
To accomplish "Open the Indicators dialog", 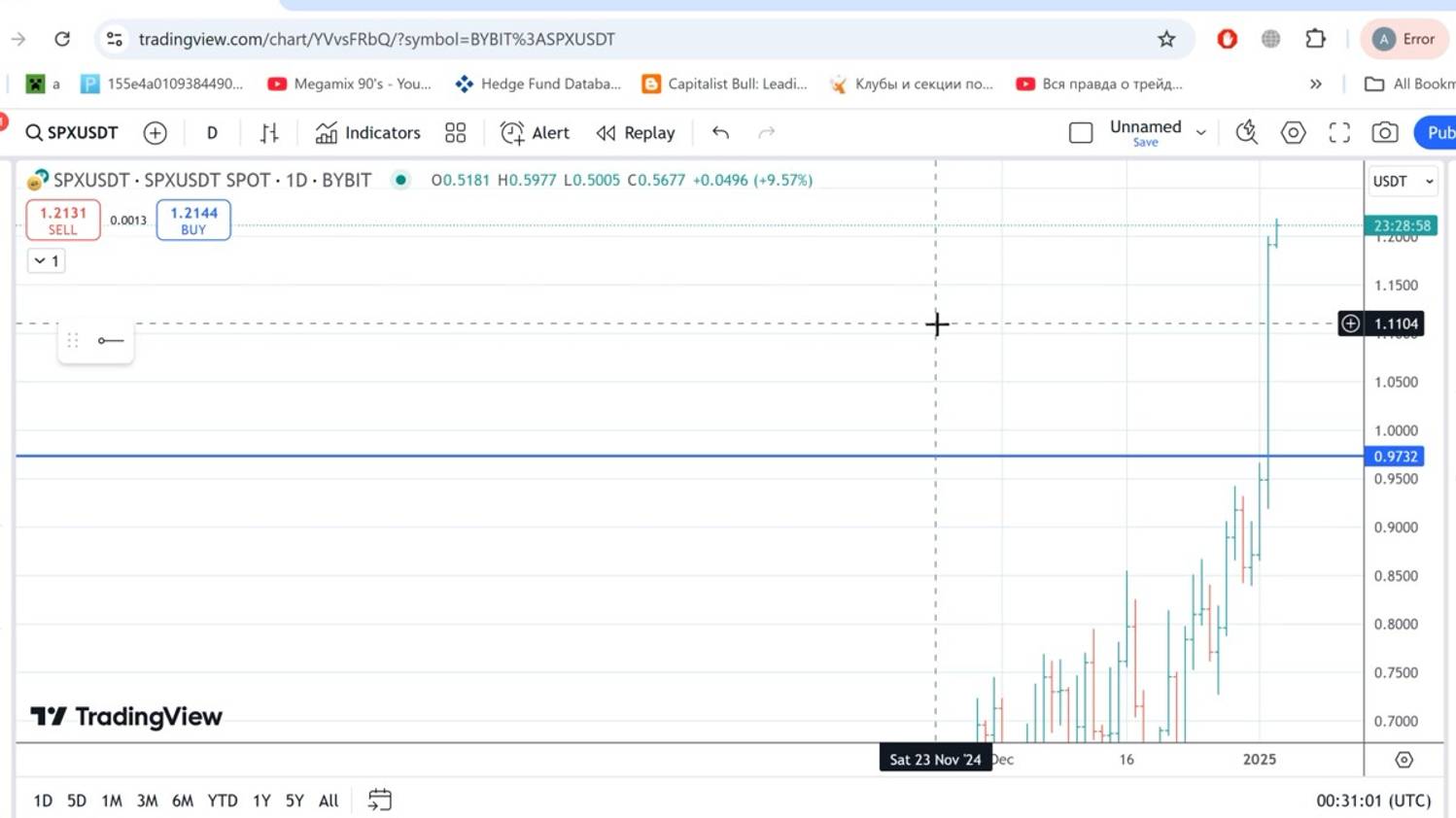I will pos(367,133).
